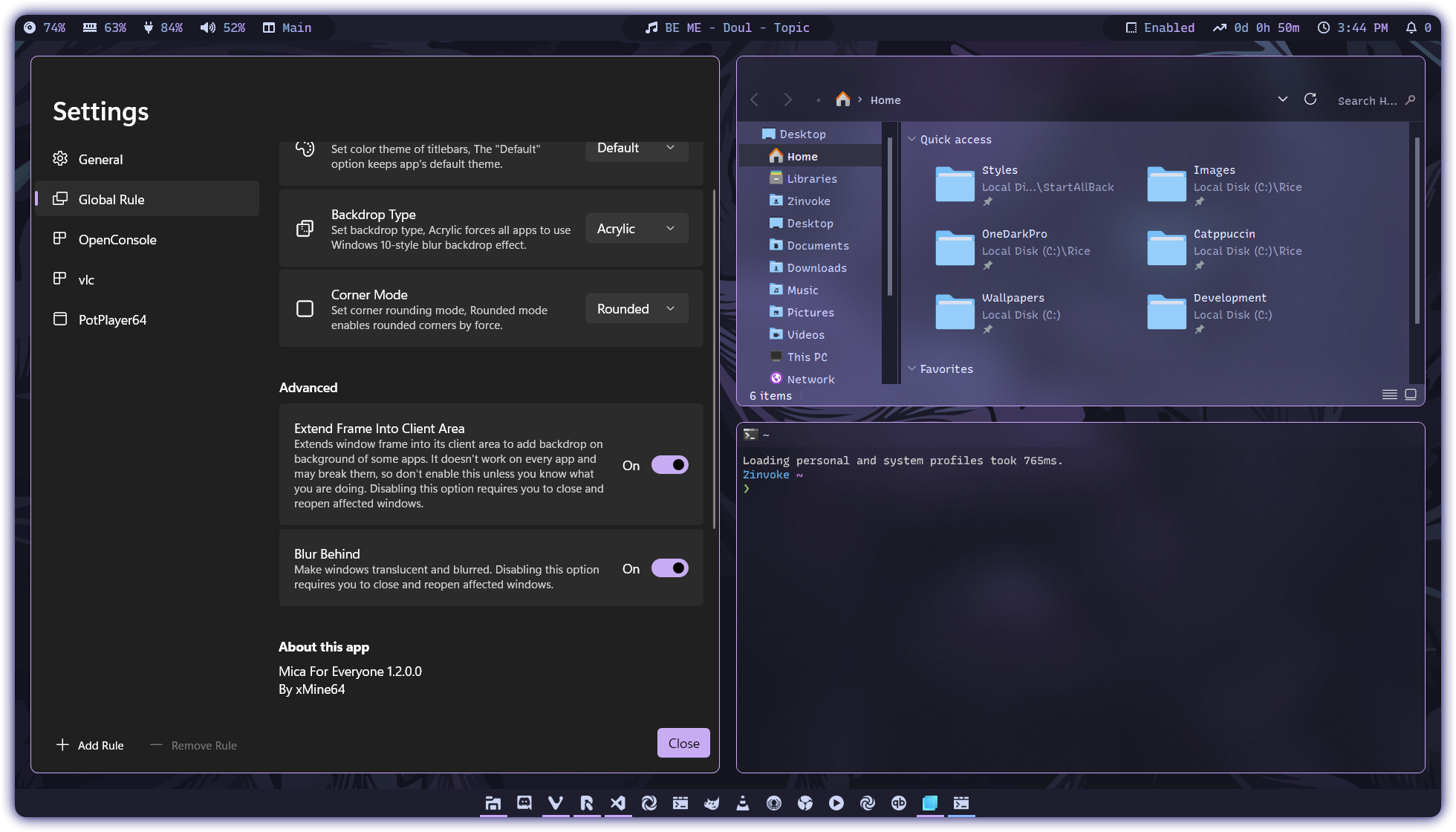Viewport: 1456px width, 832px height.
Task: Click the Add Rule button
Action: [x=89, y=745]
